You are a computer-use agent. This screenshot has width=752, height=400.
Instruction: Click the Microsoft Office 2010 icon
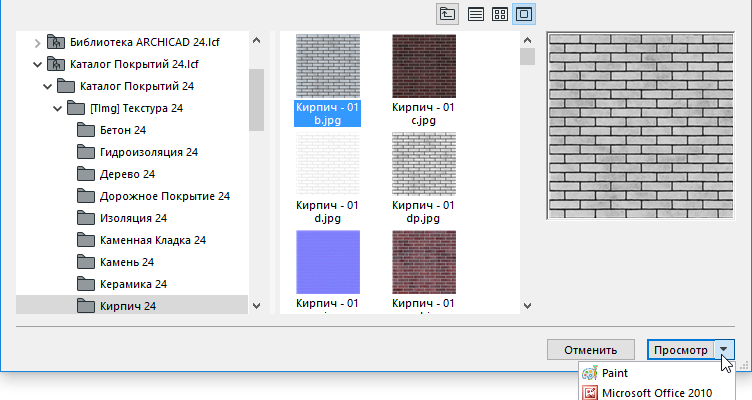coord(590,393)
